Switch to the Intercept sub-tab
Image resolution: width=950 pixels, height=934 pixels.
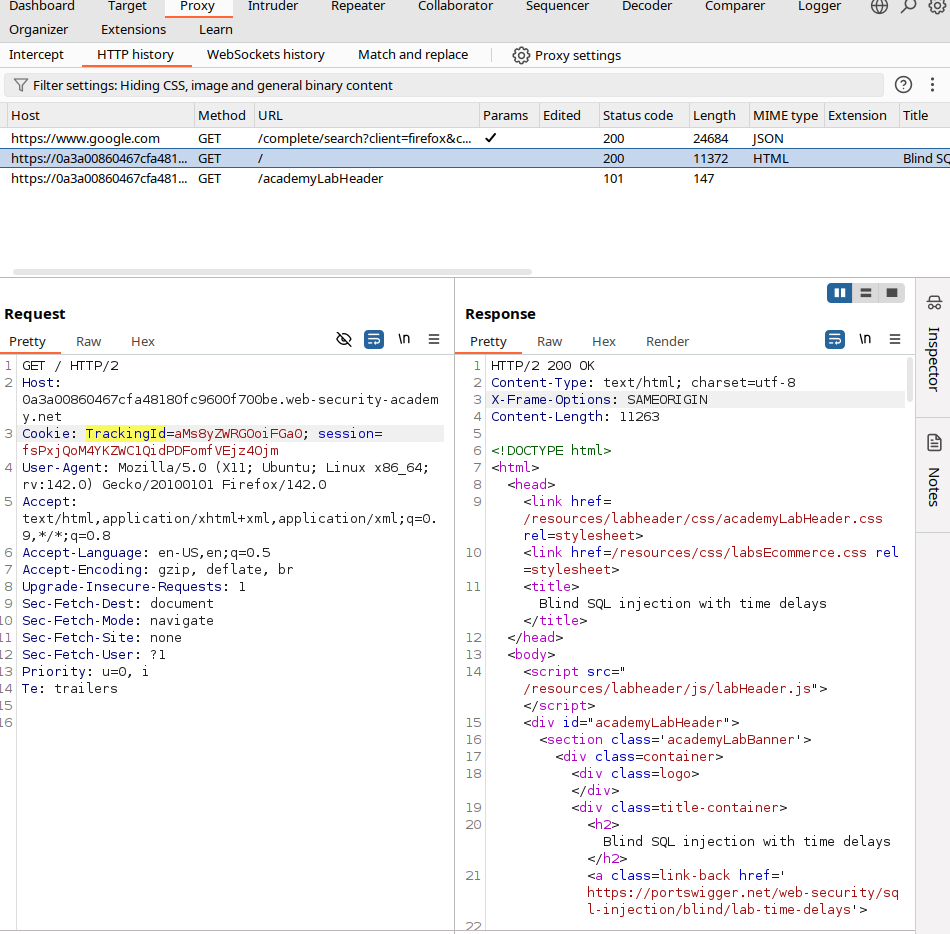[x=36, y=55]
